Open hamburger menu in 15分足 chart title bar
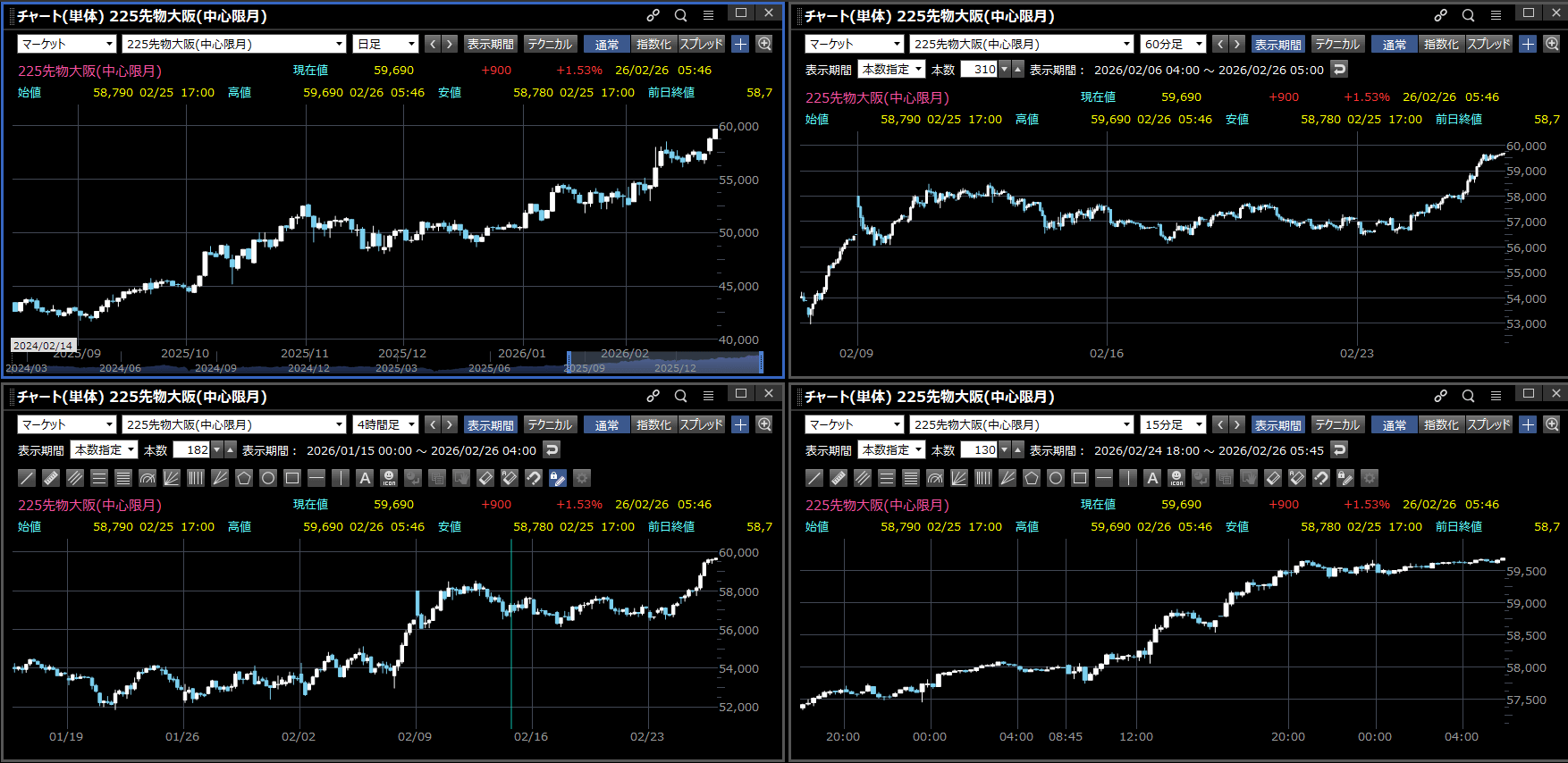 (1496, 396)
